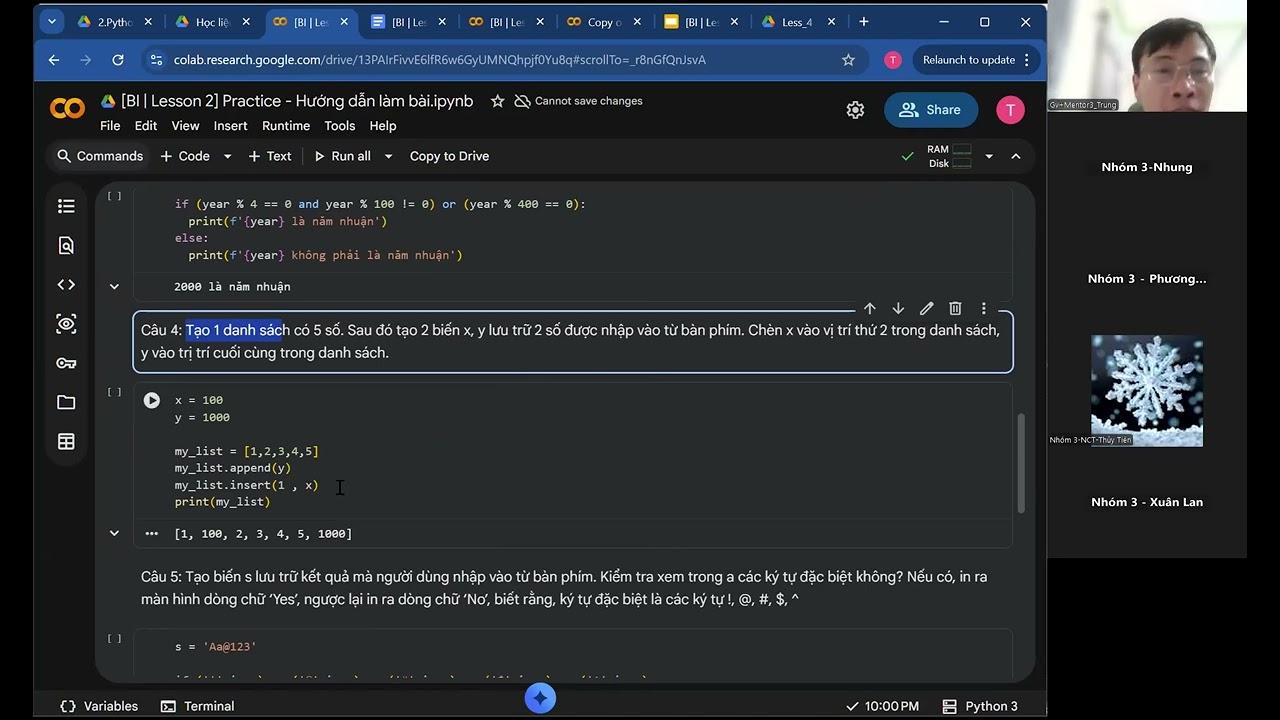Expand the Code insert options dropdown
Viewport: 1280px width, 720px height.
[227, 156]
